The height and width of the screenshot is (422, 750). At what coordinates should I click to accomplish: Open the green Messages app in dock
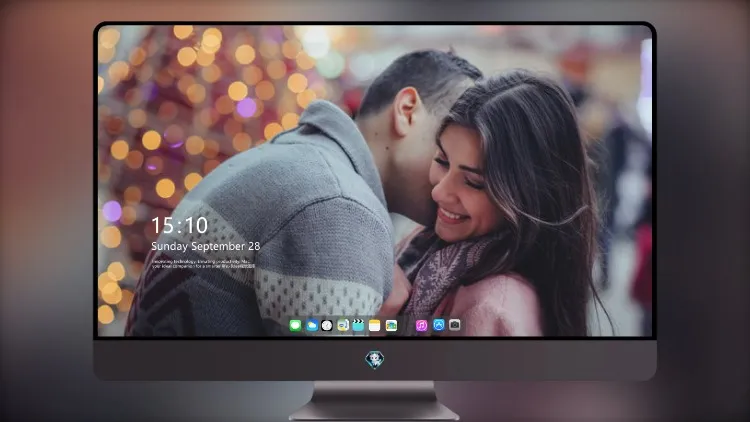pos(295,325)
